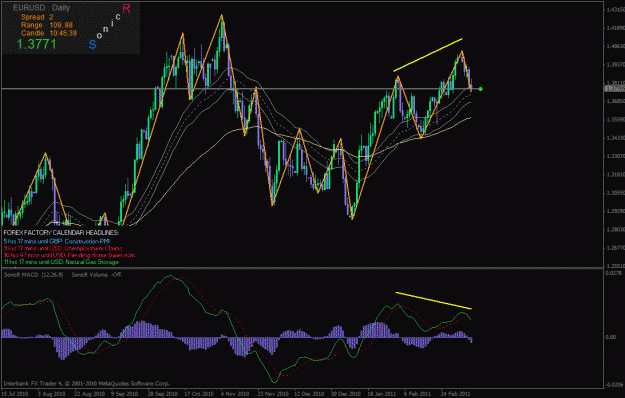
Task: Click the Spread 2 readout
Action: coord(37,17)
